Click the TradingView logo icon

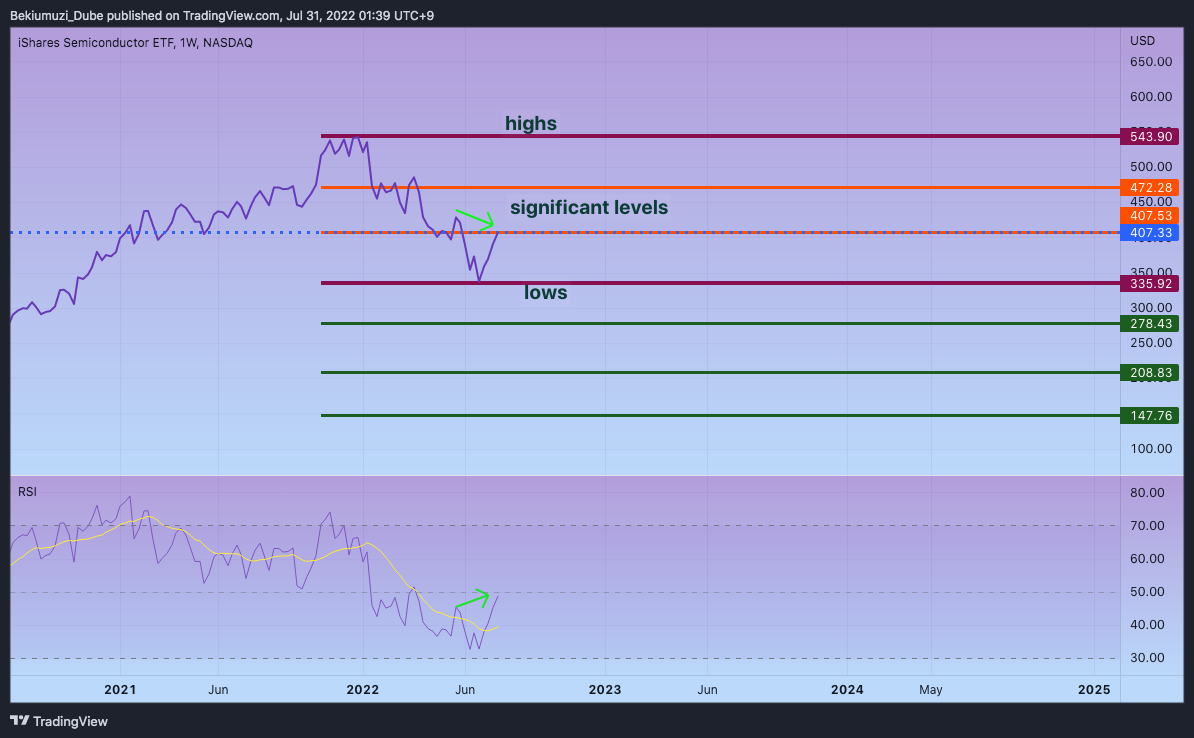click(20, 720)
